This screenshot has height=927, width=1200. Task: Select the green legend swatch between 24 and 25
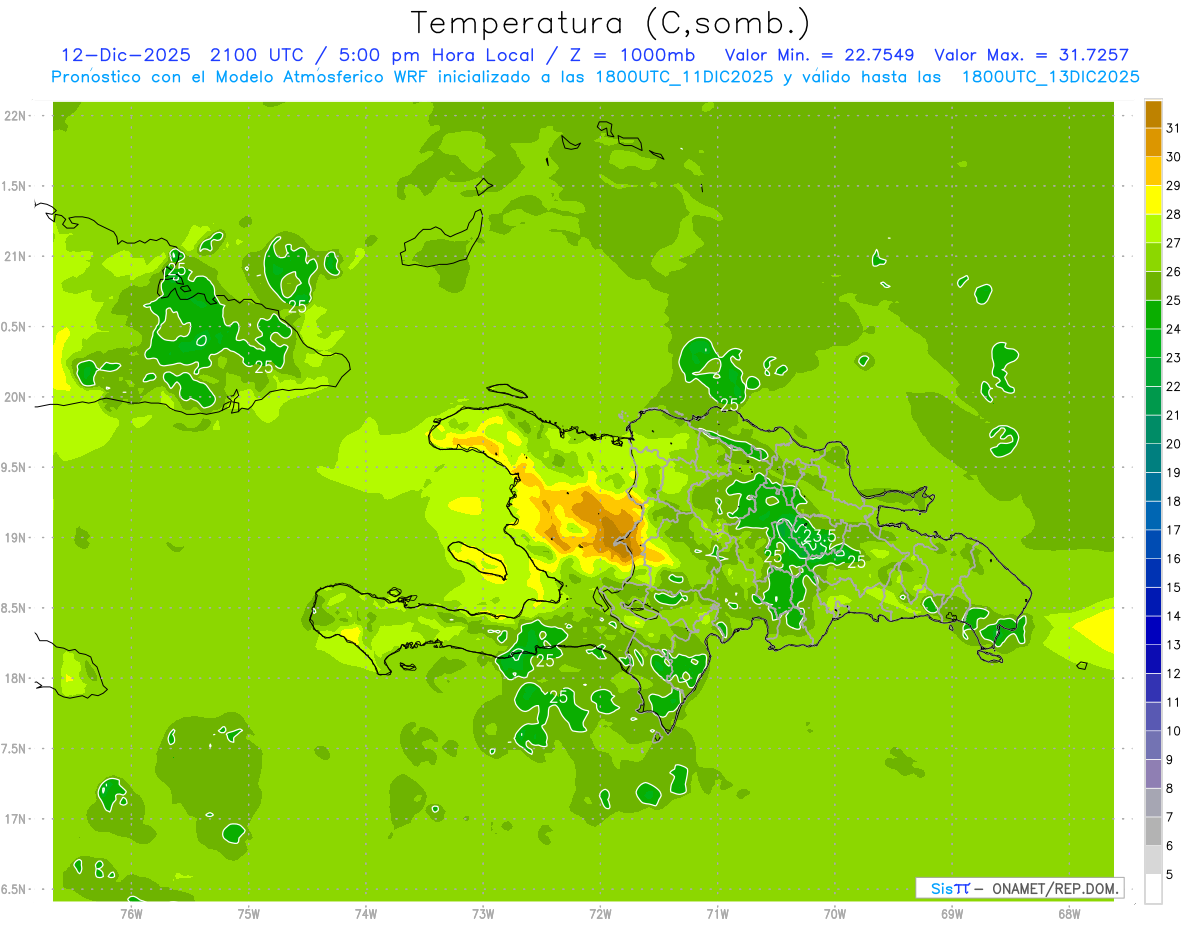click(1153, 314)
